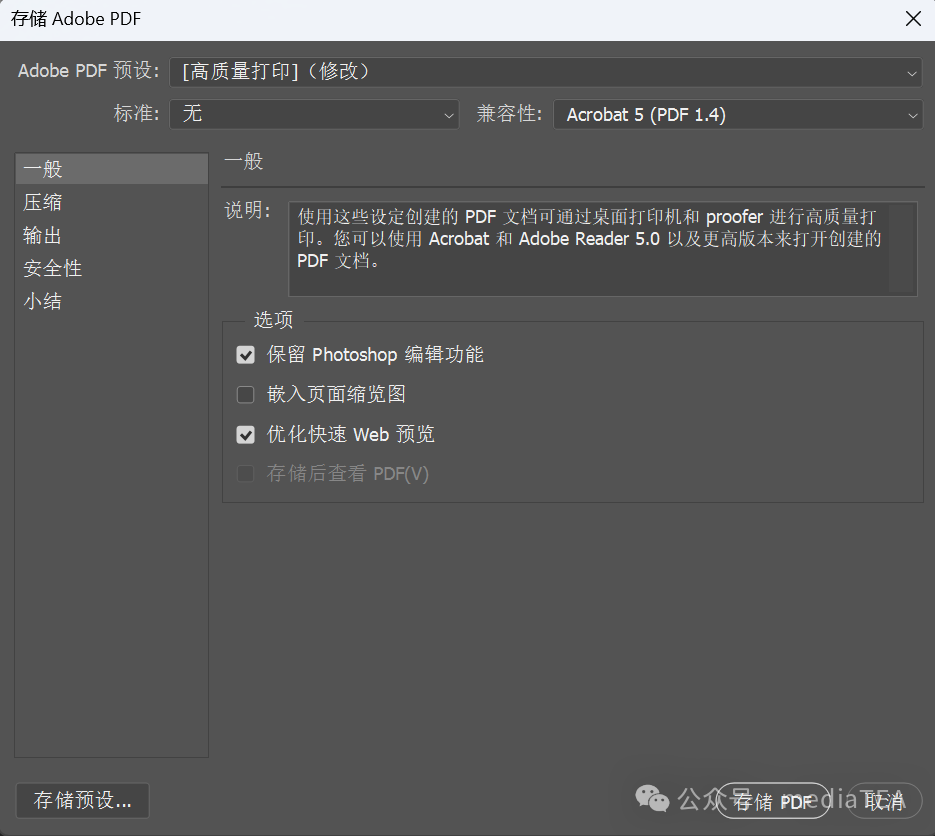The width and height of the screenshot is (935, 836).
Task: Open the 小结 summary category
Action: point(112,301)
